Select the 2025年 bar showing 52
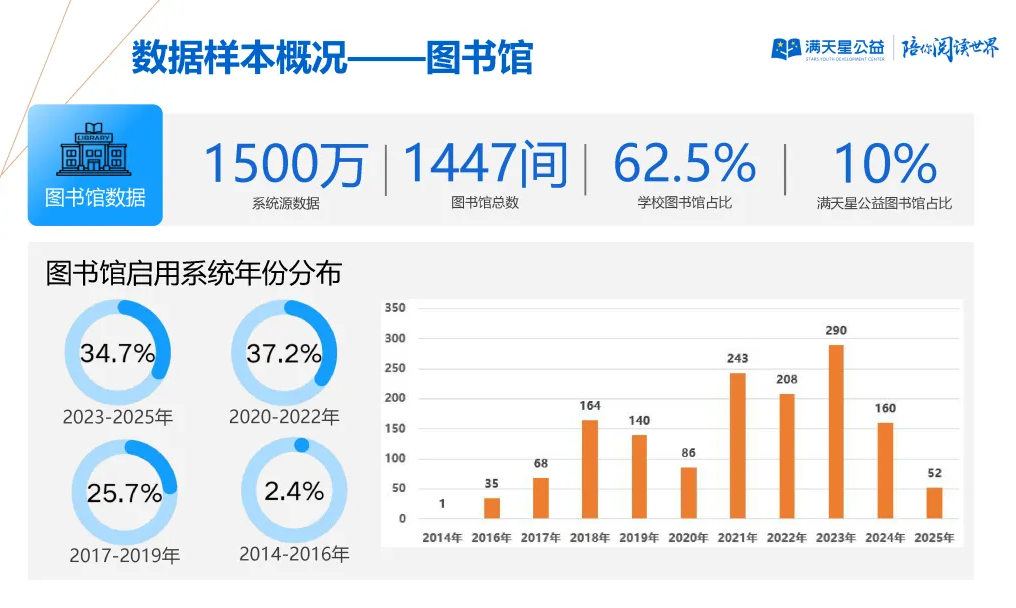The image size is (1016, 608). pos(934,502)
